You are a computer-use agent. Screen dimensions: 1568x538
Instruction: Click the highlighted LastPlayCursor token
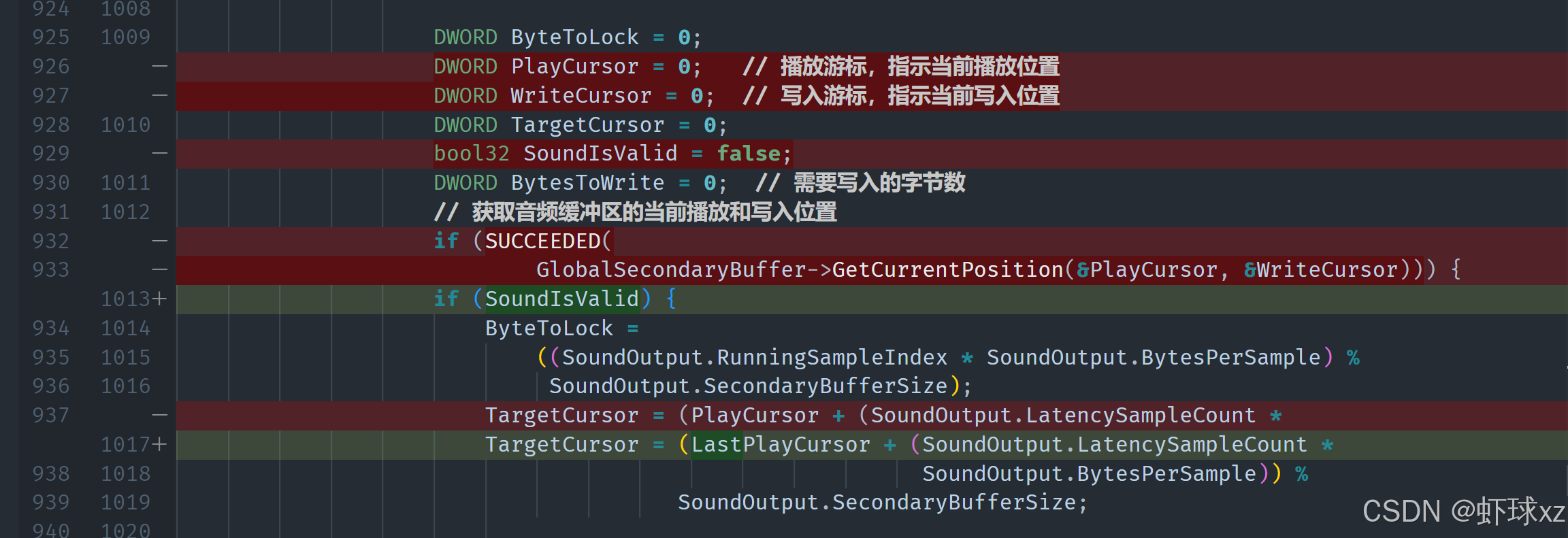pyautogui.click(x=781, y=444)
